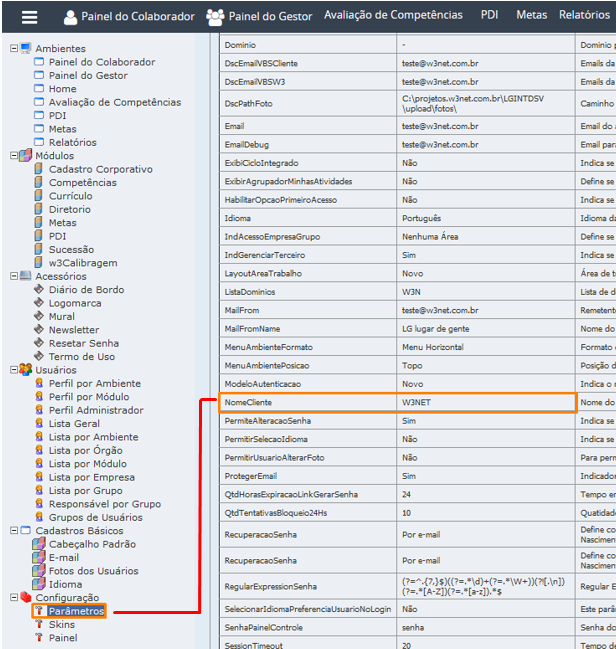
Task: Select Resetar Senha in the sidebar
Action: (x=83, y=343)
